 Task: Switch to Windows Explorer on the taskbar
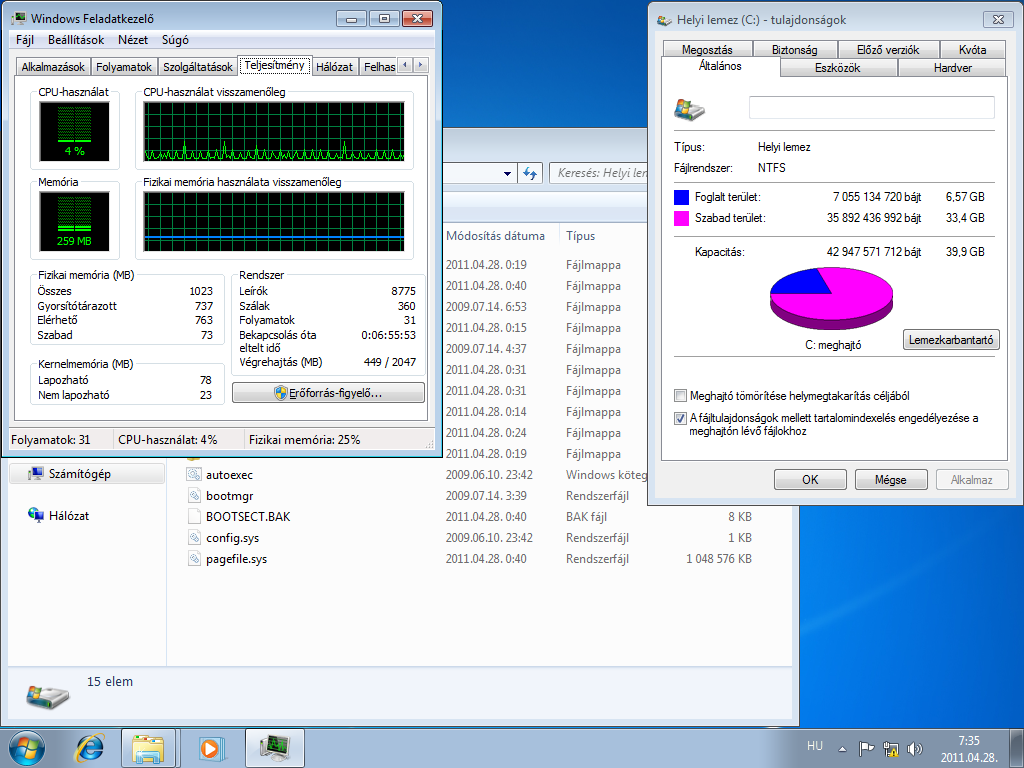(148, 748)
